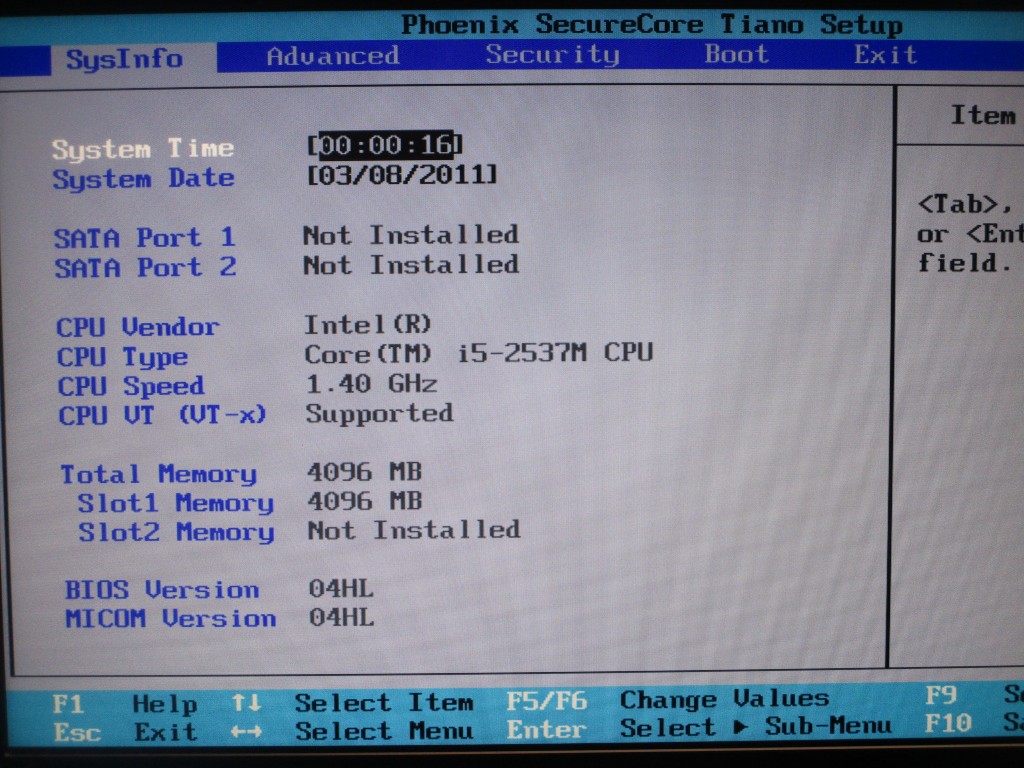Click the Total Memory label

159,475
